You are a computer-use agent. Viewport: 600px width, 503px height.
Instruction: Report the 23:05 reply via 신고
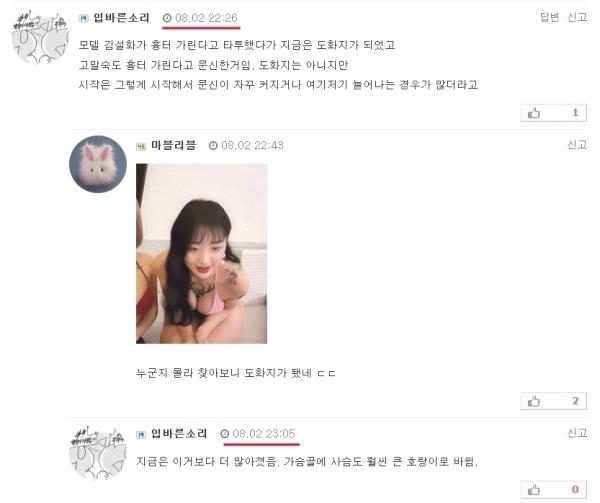click(577, 433)
